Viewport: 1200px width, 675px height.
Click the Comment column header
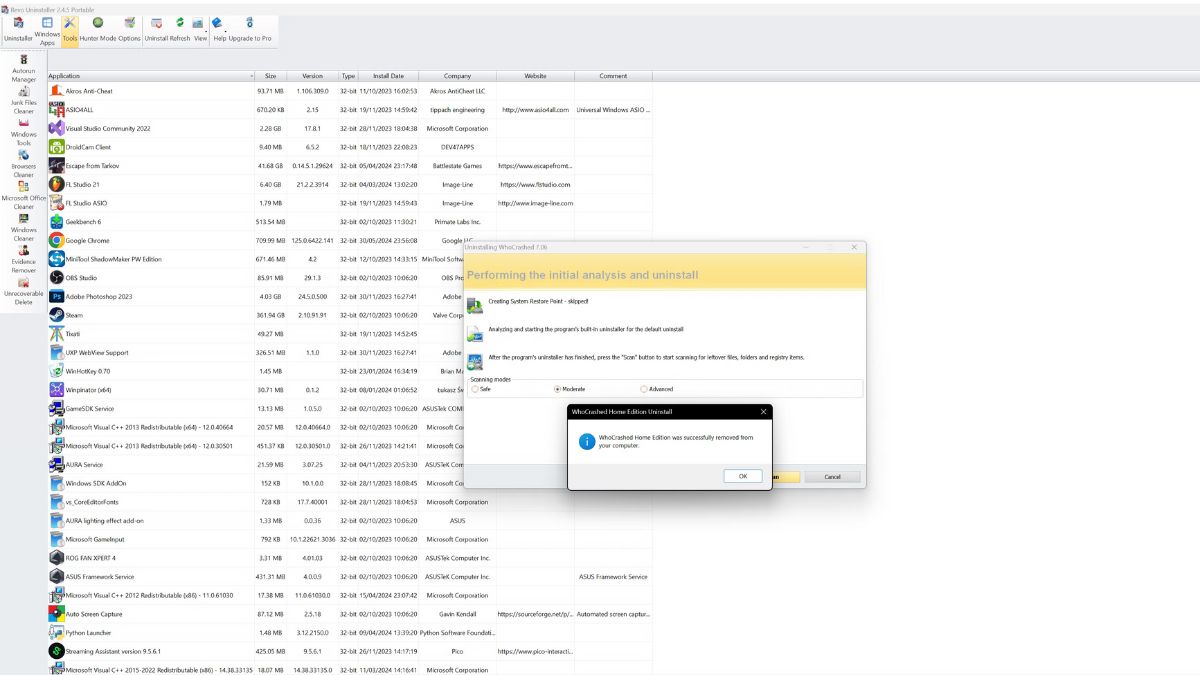(x=613, y=76)
